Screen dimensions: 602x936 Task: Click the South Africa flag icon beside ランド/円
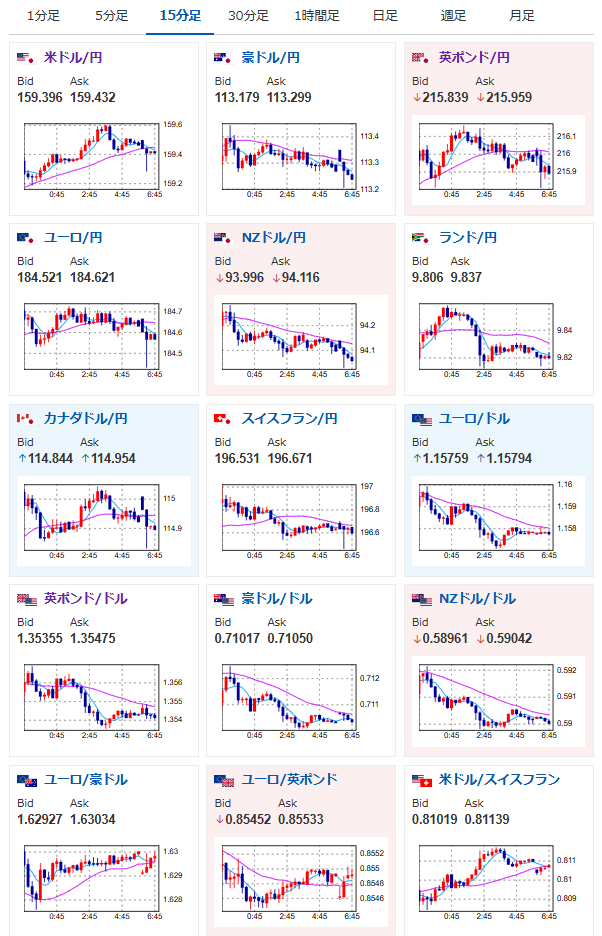[420, 238]
